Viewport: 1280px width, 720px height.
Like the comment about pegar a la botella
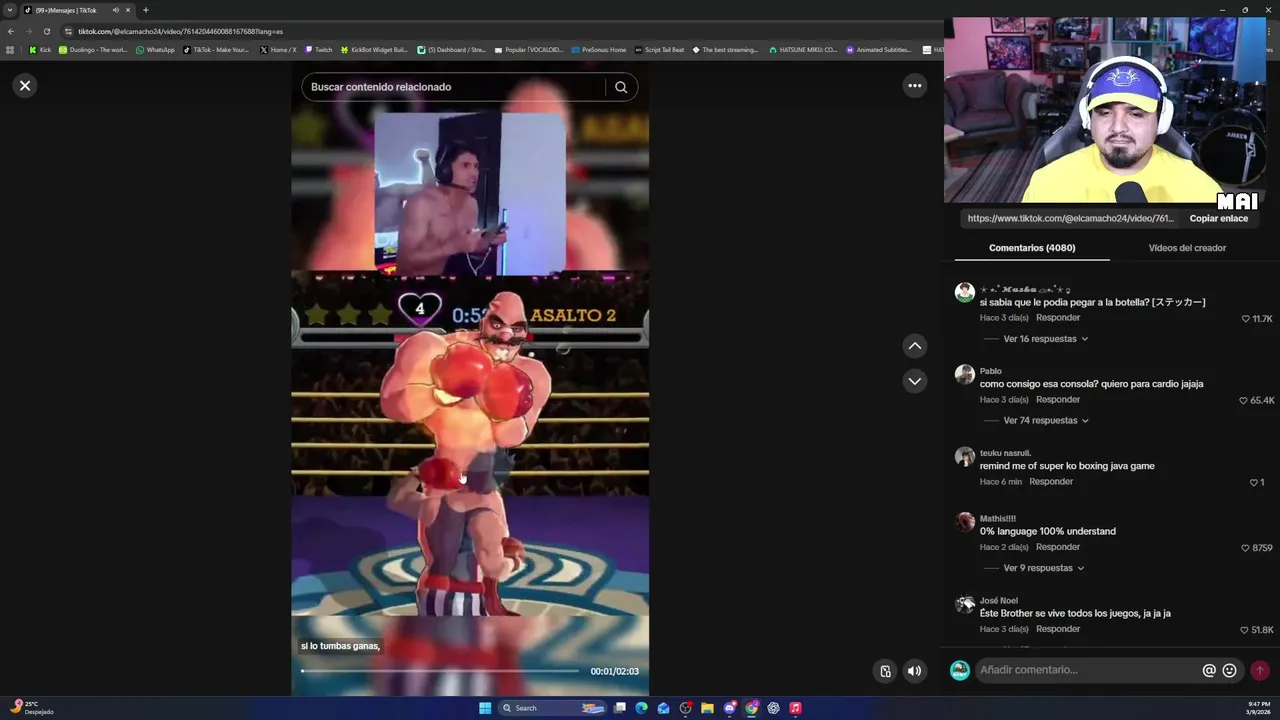coord(1246,319)
